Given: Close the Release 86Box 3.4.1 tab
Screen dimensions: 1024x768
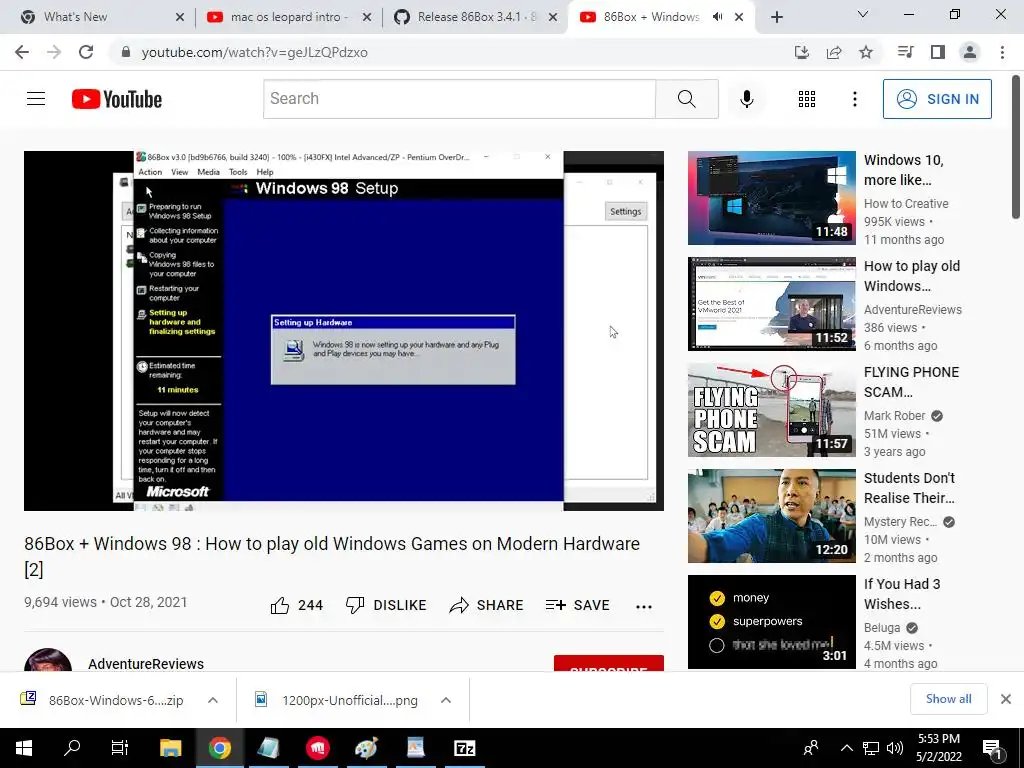Looking at the screenshot, I should pos(553,18).
